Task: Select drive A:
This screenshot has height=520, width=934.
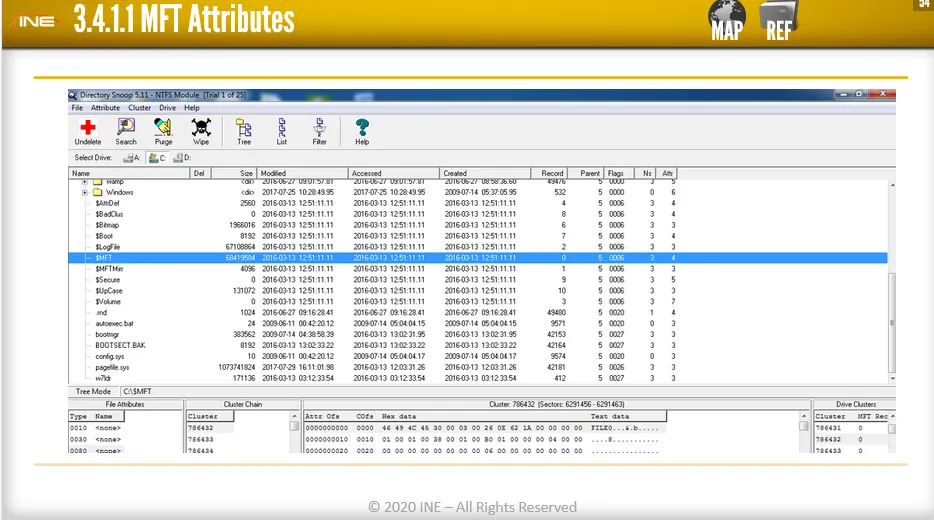Action: click(x=131, y=158)
